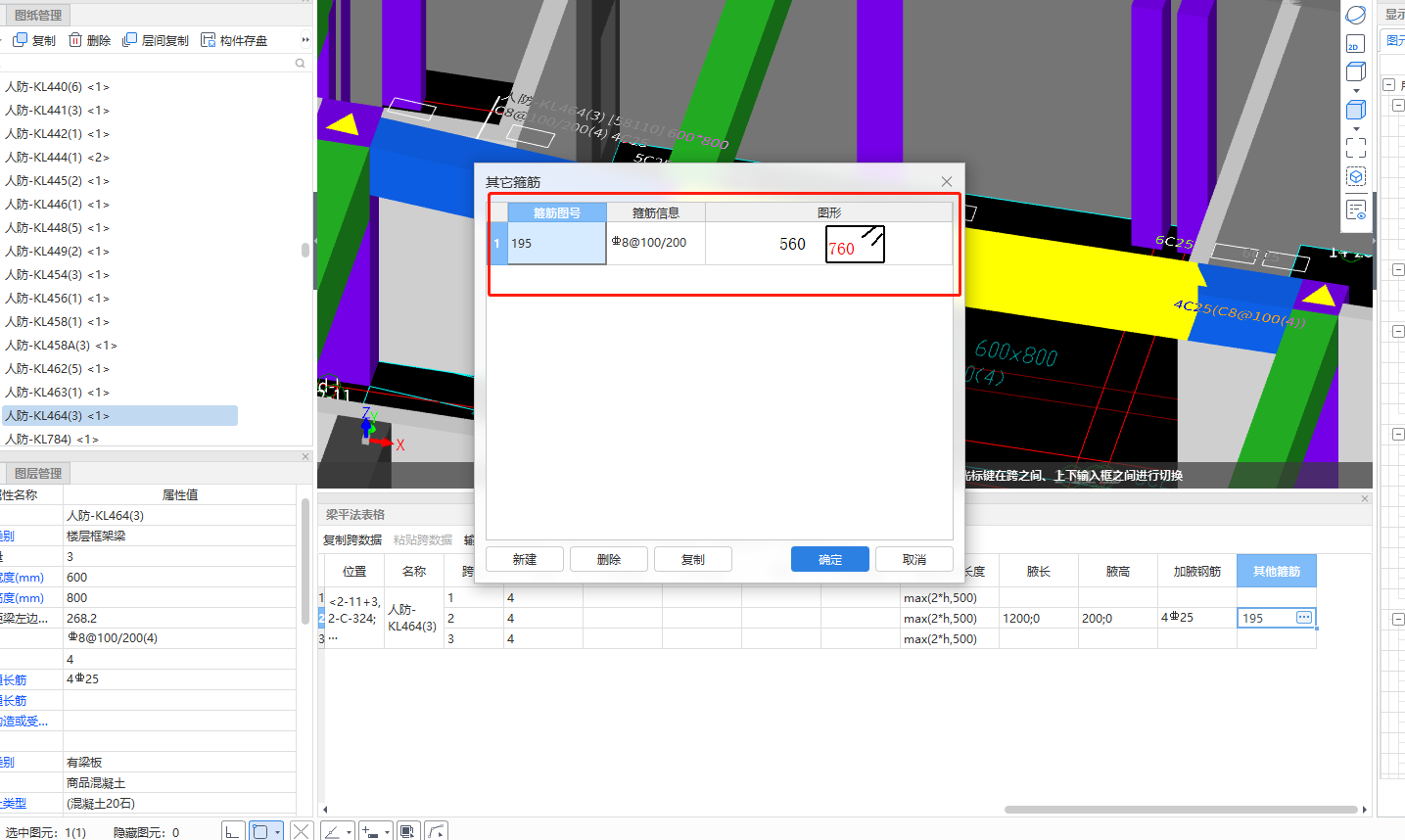
Task: Select 人防-KL463(1) in component list
Action: 57,393
